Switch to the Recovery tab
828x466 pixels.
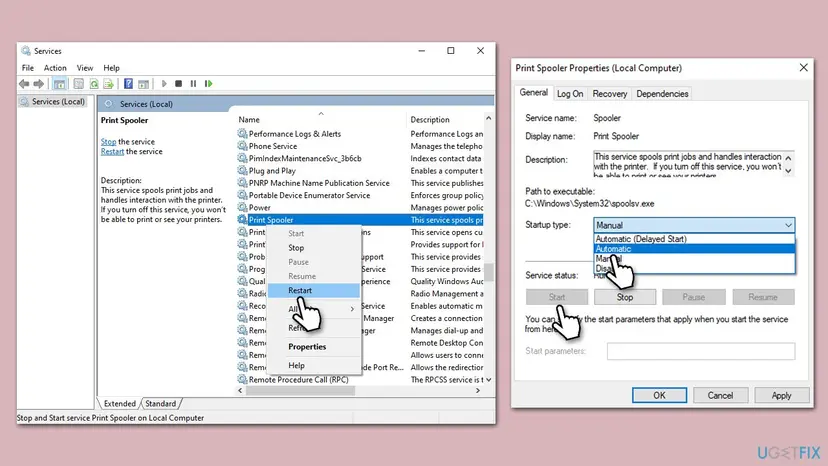tap(609, 94)
